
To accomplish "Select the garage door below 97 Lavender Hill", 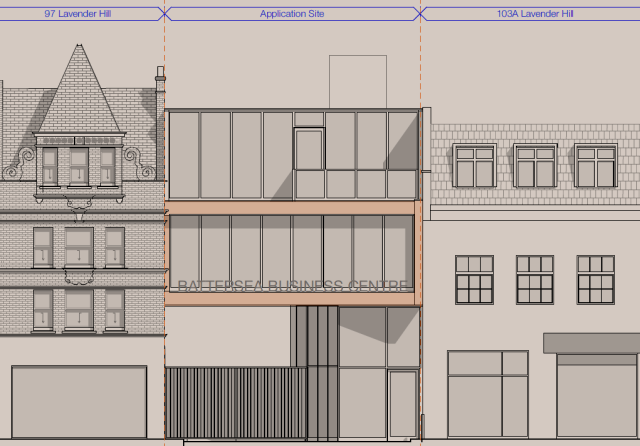I will [x=79, y=401].
